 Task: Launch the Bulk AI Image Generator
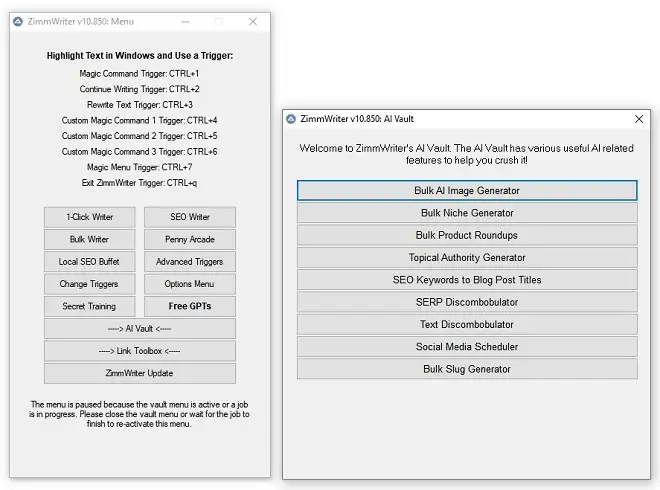(x=467, y=190)
